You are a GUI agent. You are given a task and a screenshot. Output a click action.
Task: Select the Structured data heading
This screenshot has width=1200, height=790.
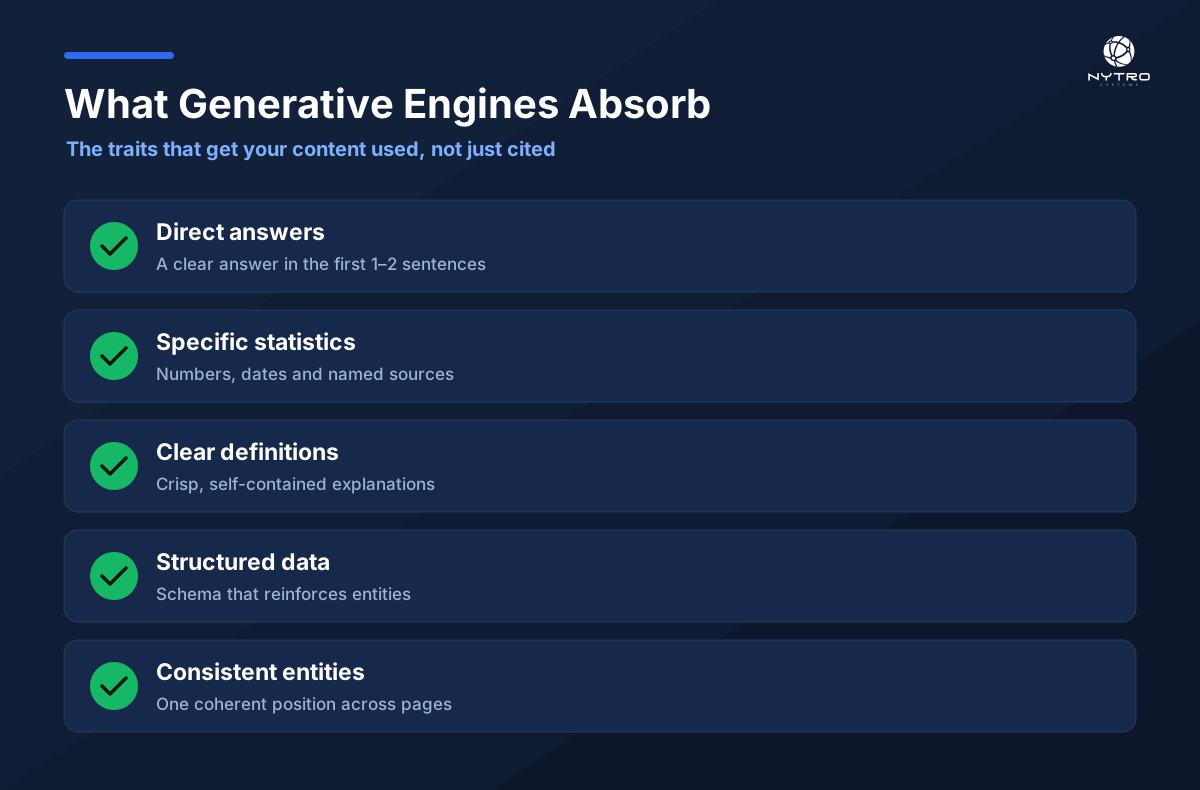[243, 562]
